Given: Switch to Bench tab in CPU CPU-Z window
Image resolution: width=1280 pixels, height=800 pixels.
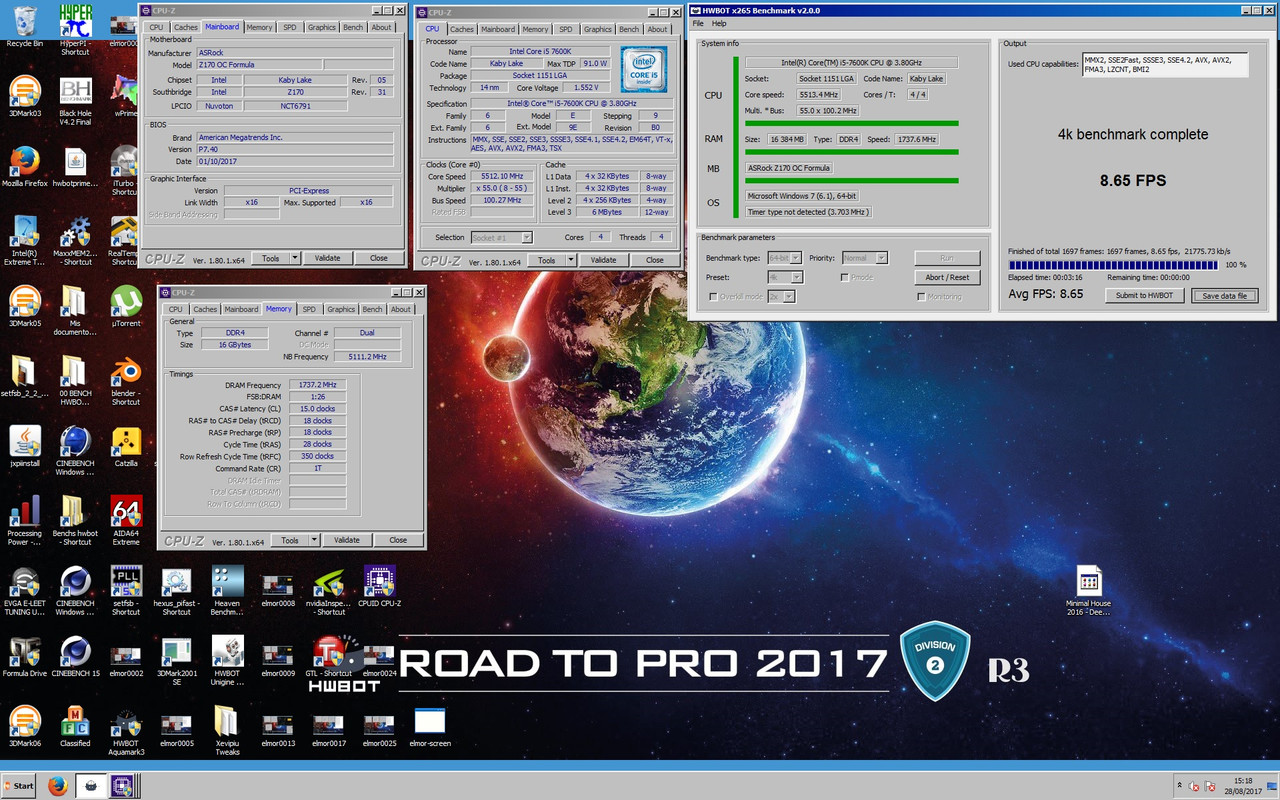Looking at the screenshot, I should click(629, 29).
